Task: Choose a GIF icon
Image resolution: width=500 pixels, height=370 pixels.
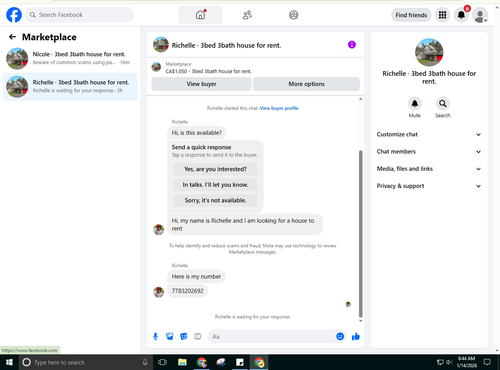Action: 198,336
